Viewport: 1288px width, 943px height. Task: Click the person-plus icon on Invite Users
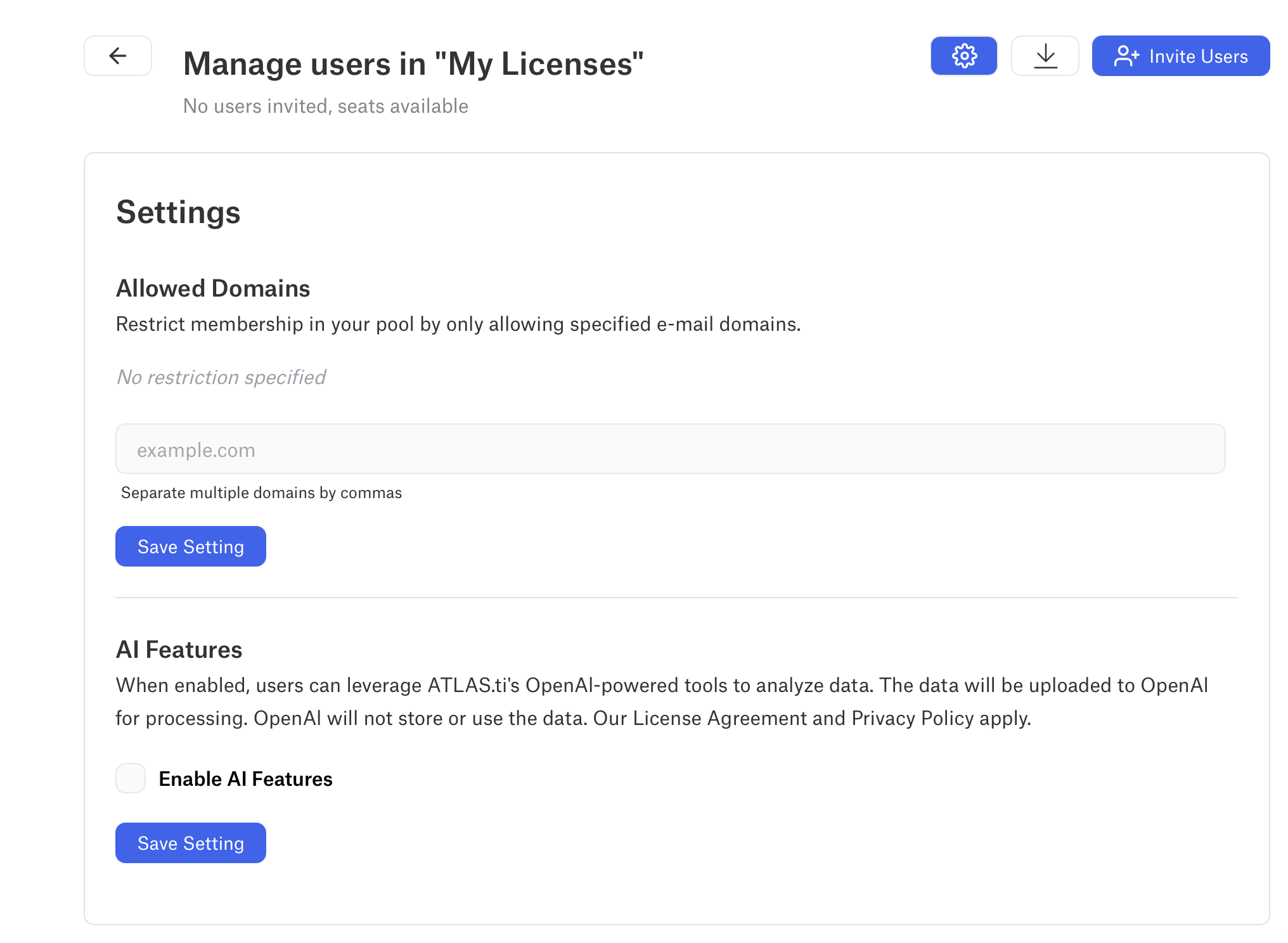coord(1126,56)
